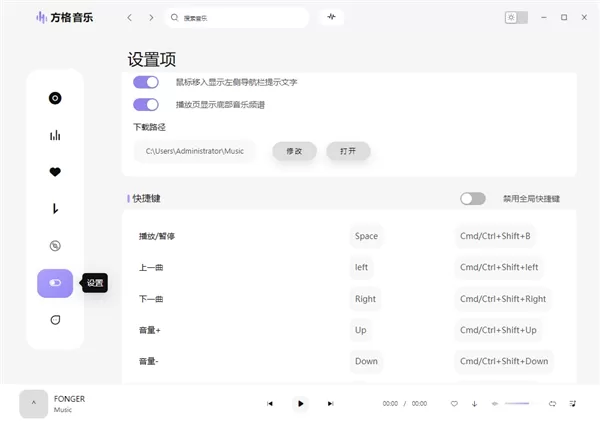Select the purple settings sidebar button
The height and width of the screenshot is (424, 600).
tap(55, 283)
